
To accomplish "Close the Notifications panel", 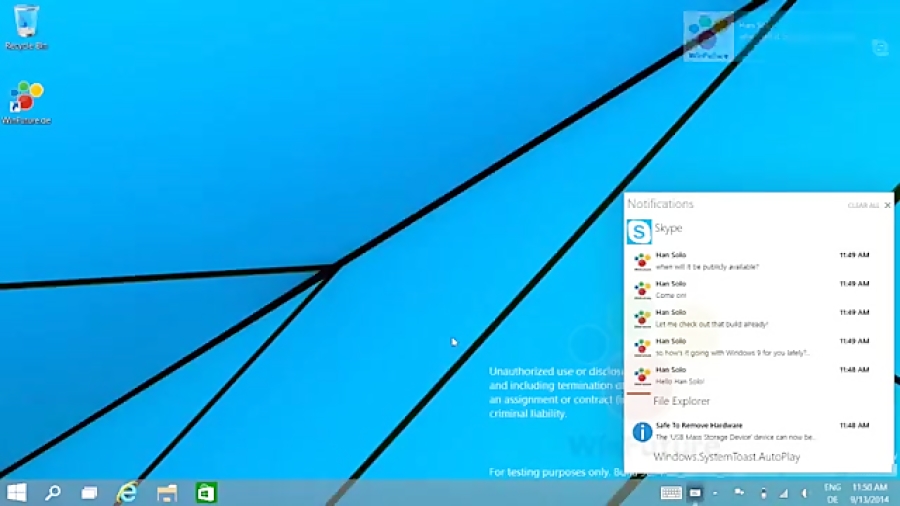I will pos(887,205).
